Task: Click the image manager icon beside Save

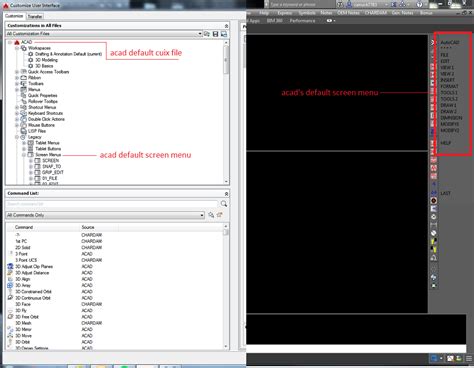Action: [x=224, y=34]
